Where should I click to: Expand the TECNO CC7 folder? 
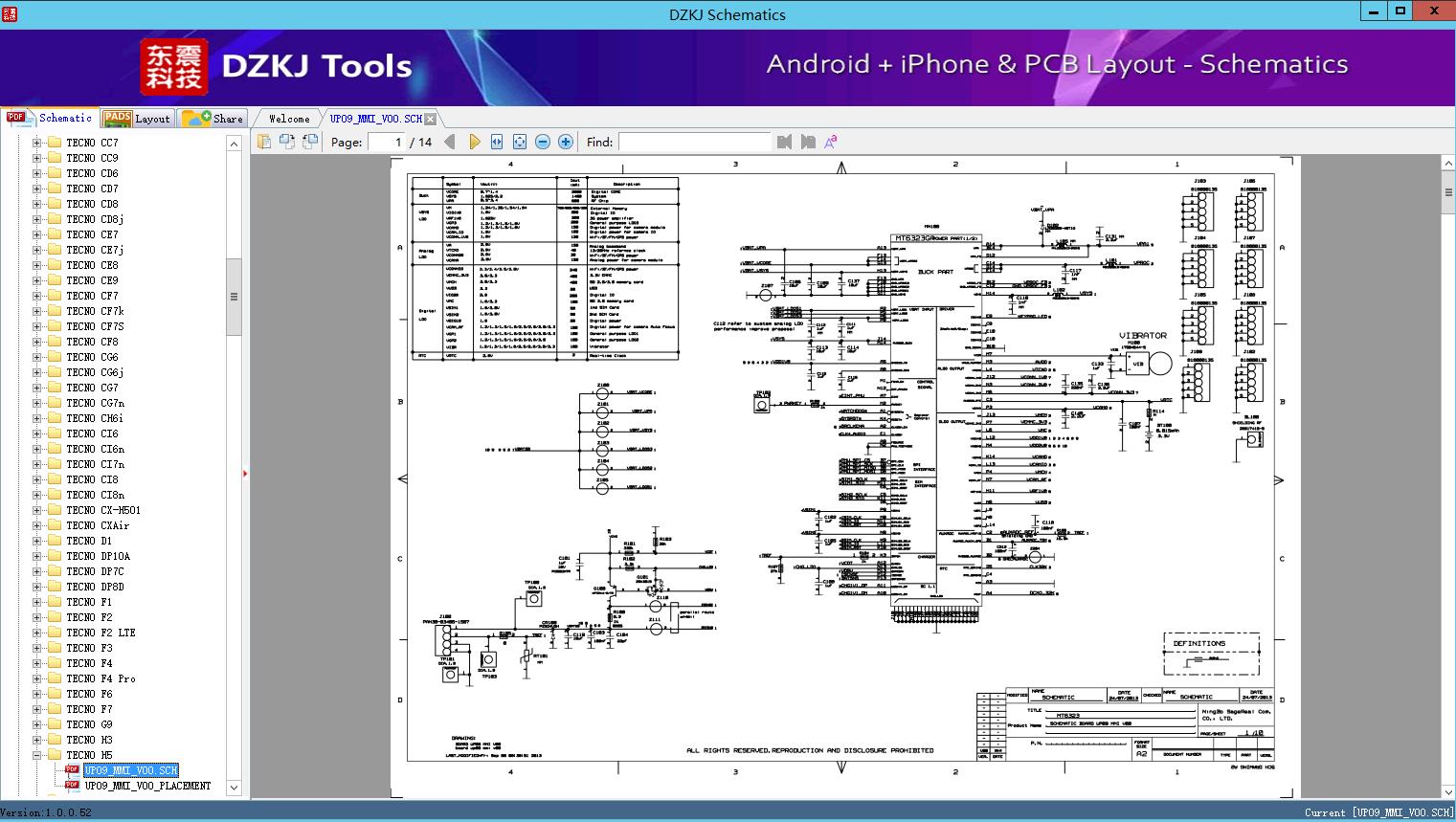point(37,143)
